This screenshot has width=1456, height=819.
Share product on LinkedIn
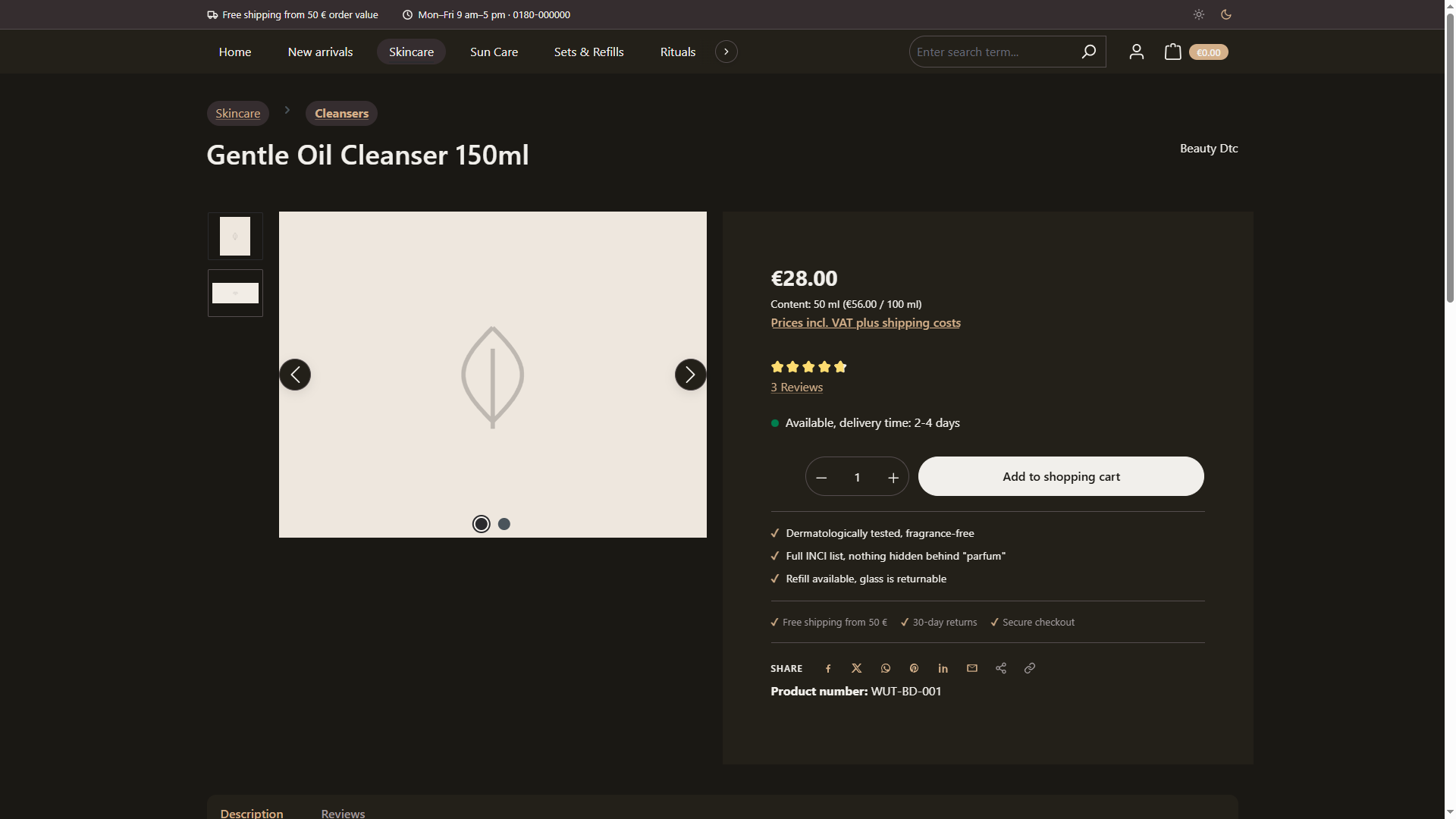[x=943, y=668]
